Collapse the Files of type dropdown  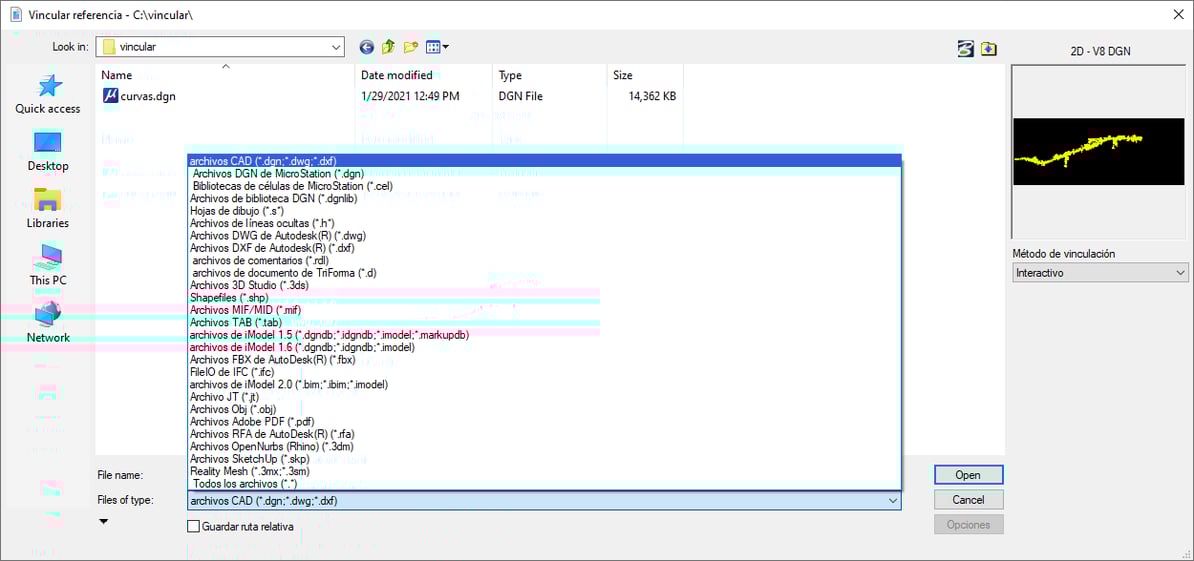point(893,501)
